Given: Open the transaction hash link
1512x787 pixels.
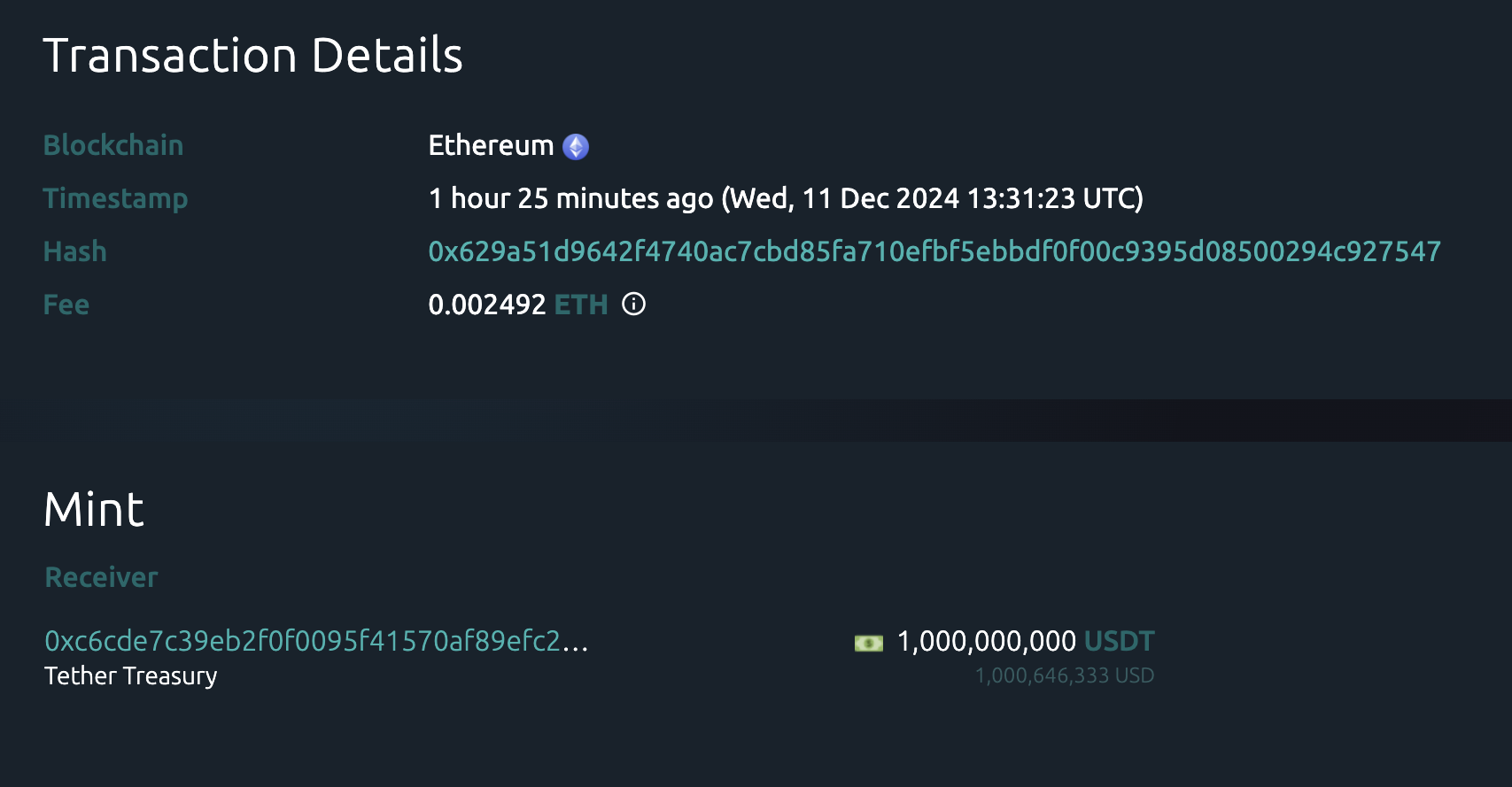Looking at the screenshot, I should point(934,251).
